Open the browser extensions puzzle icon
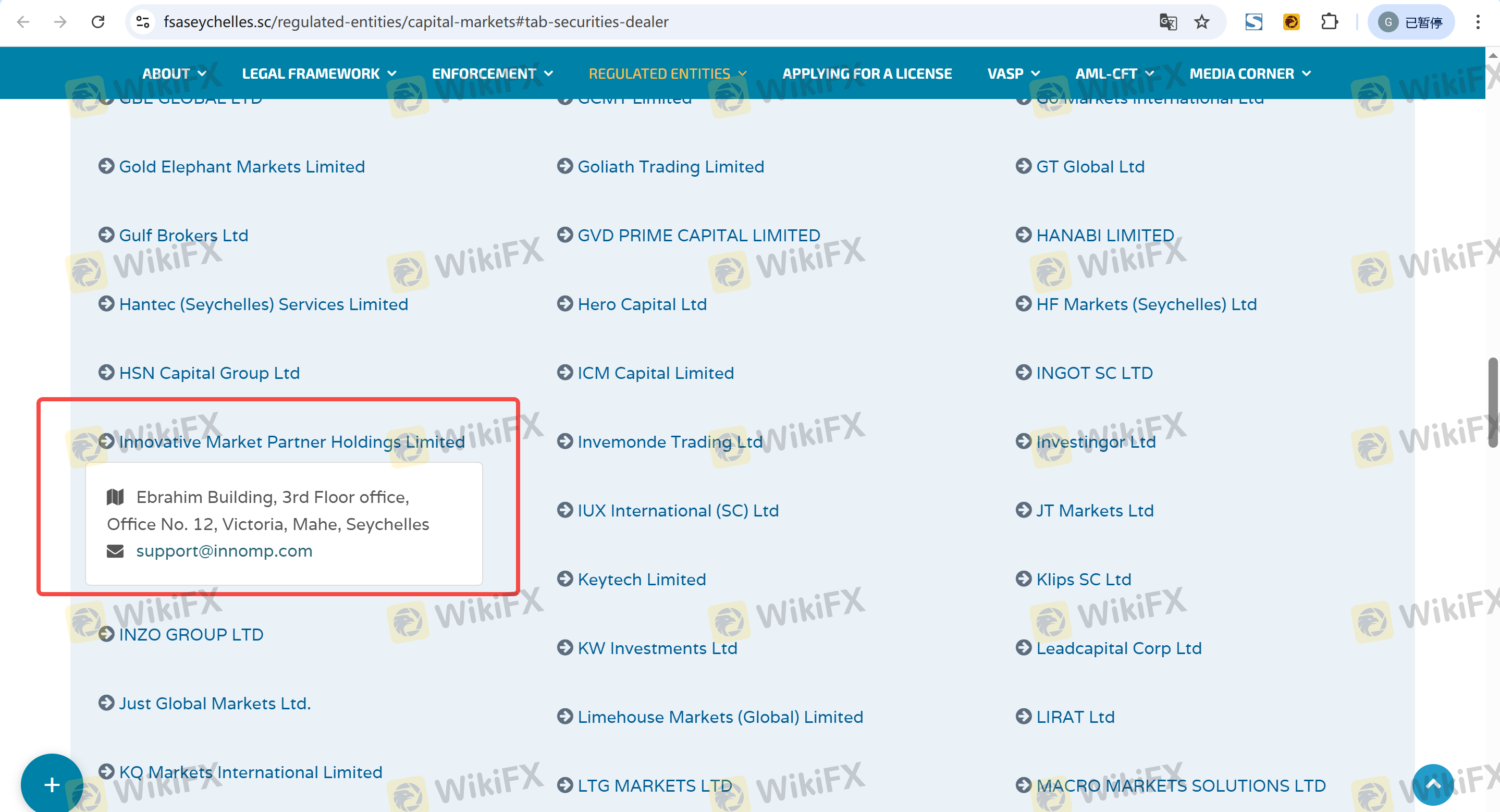 [x=1329, y=22]
